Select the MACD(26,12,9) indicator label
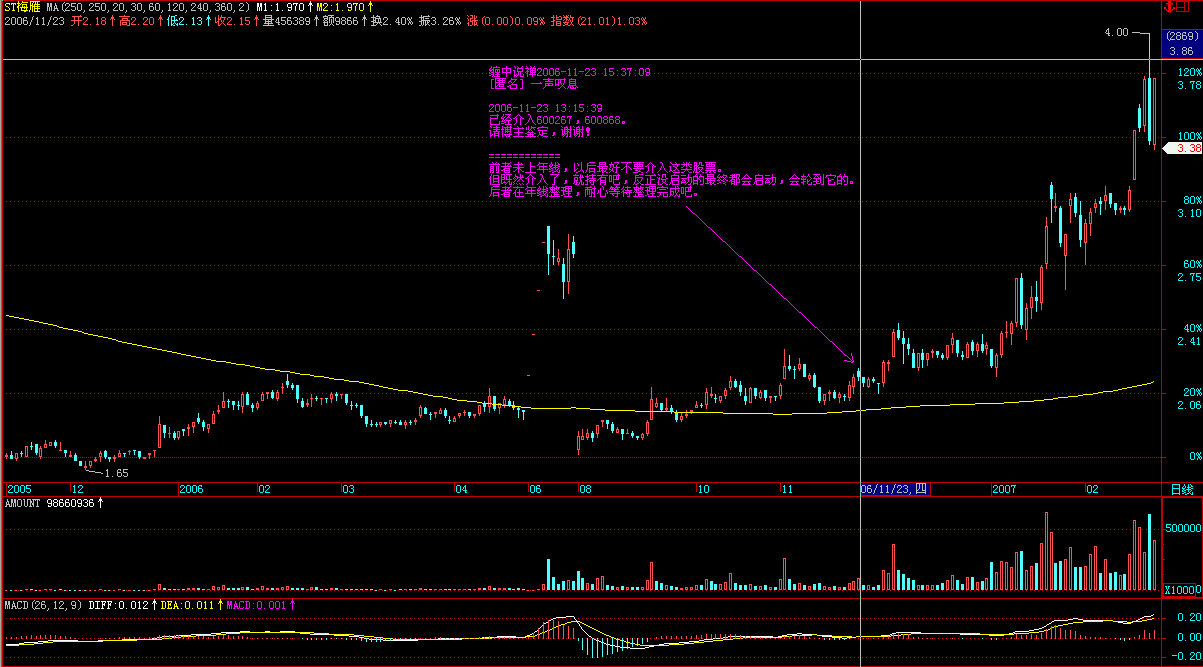1203x667 pixels. tap(42, 605)
